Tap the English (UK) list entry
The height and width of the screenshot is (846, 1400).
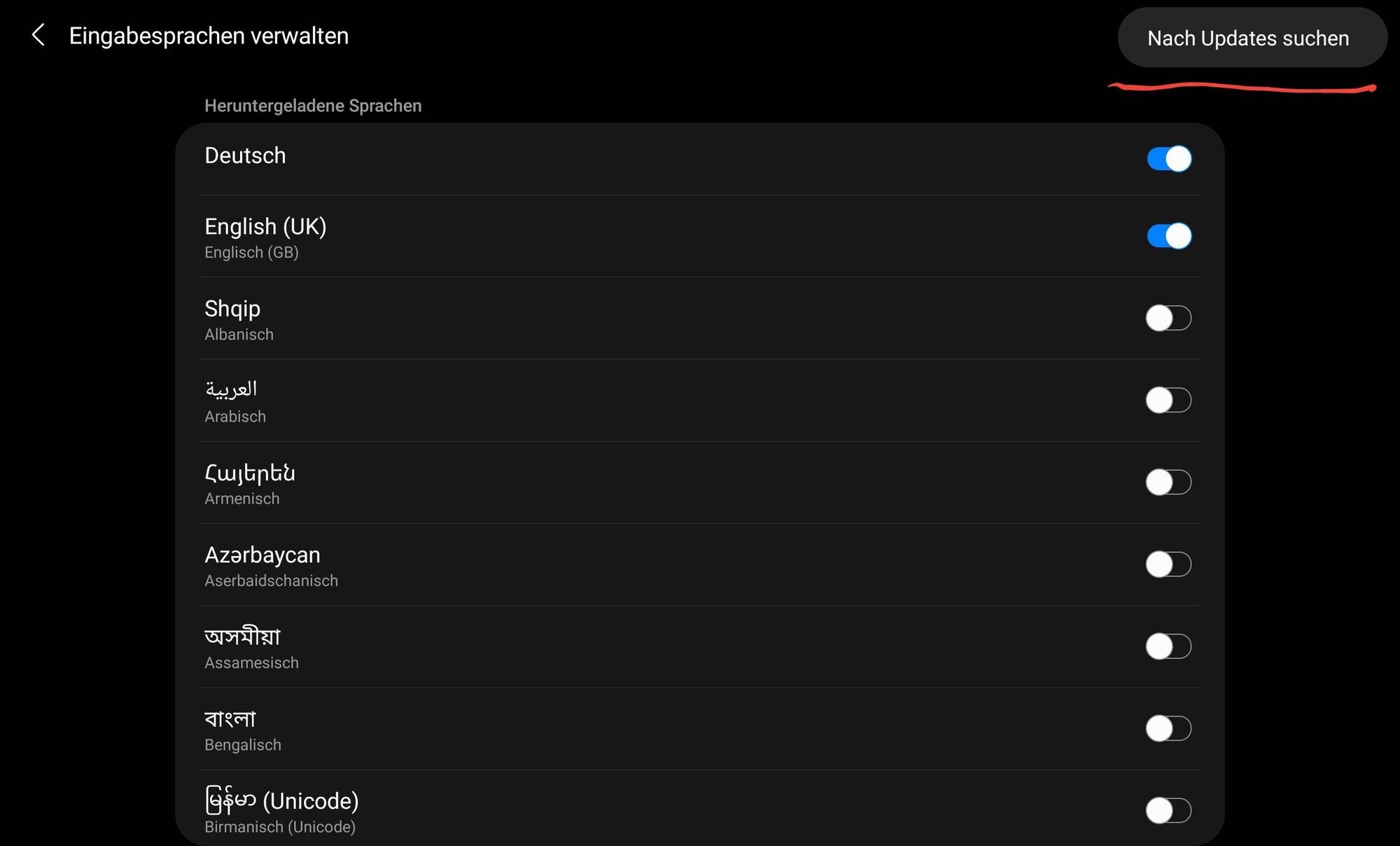(265, 227)
